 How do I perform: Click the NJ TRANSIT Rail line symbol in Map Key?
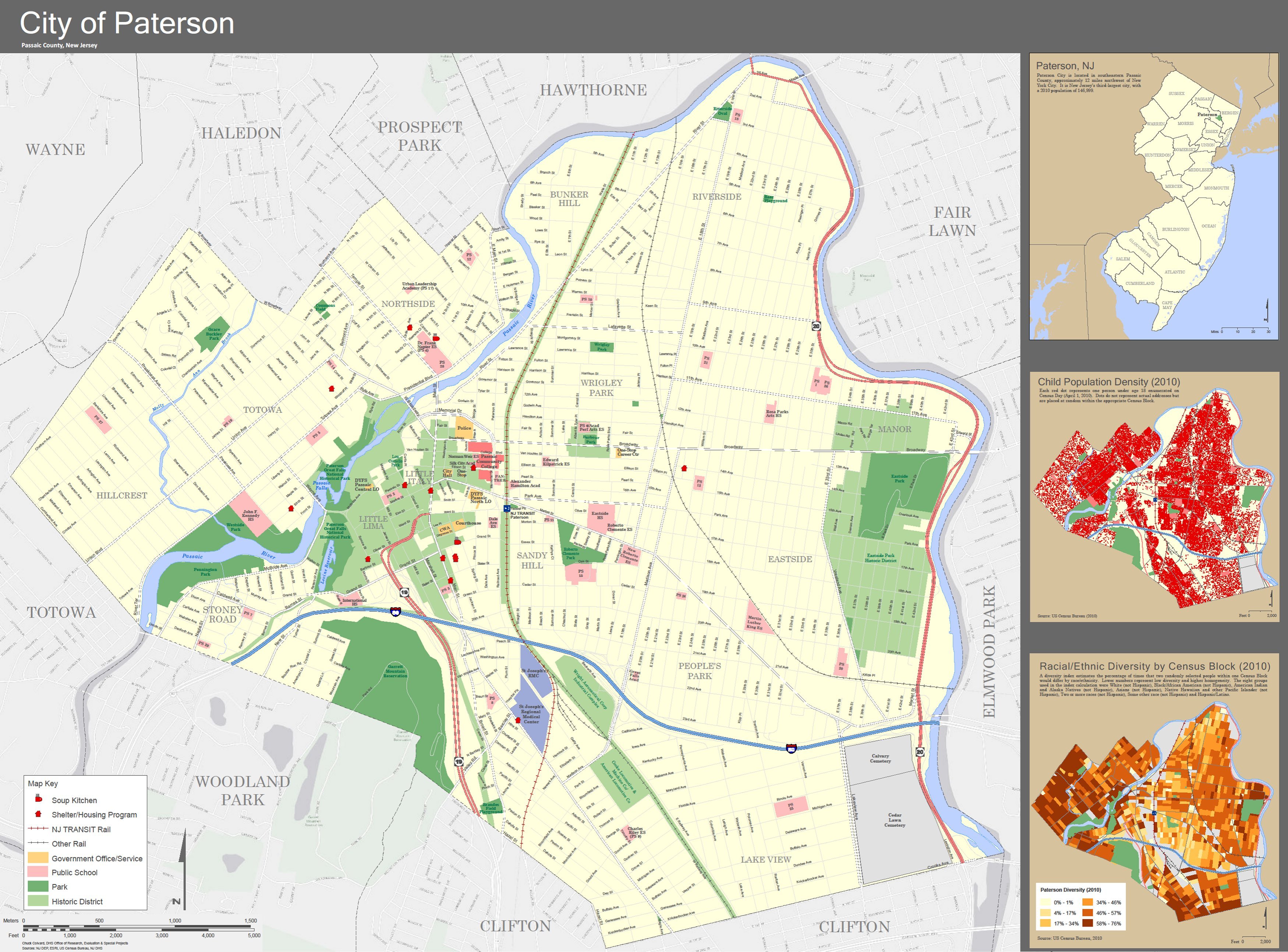[38, 829]
